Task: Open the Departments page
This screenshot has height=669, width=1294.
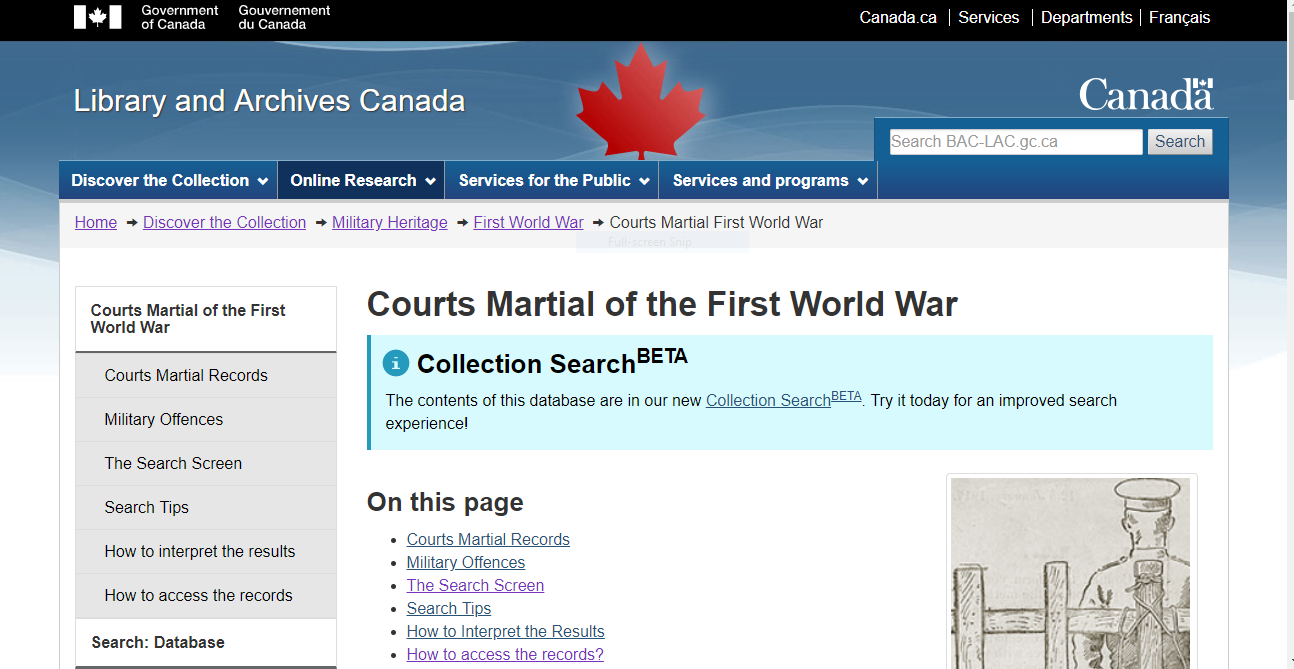Action: pyautogui.click(x=1086, y=17)
